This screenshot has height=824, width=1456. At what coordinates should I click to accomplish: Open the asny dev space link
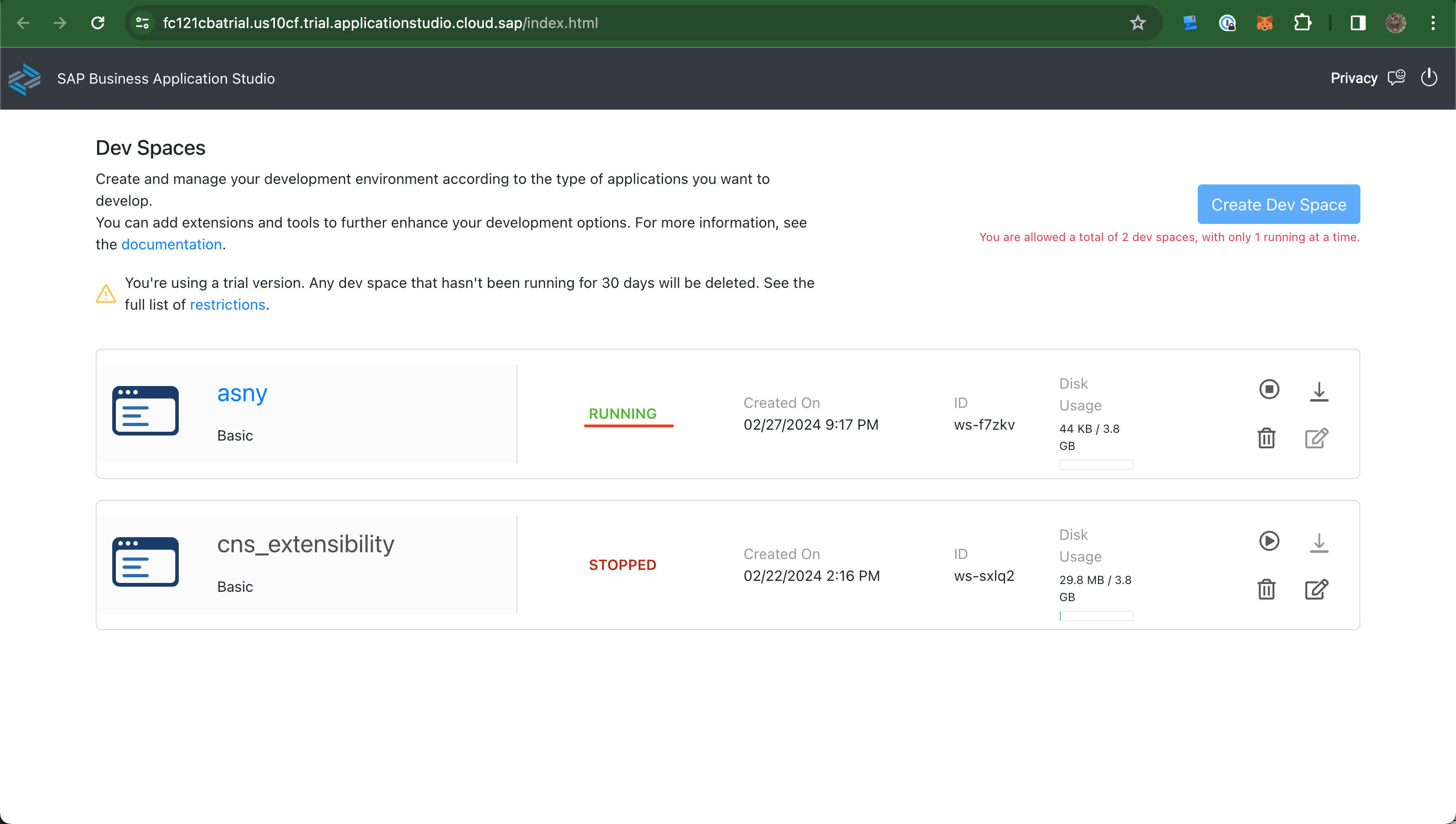pyautogui.click(x=242, y=393)
